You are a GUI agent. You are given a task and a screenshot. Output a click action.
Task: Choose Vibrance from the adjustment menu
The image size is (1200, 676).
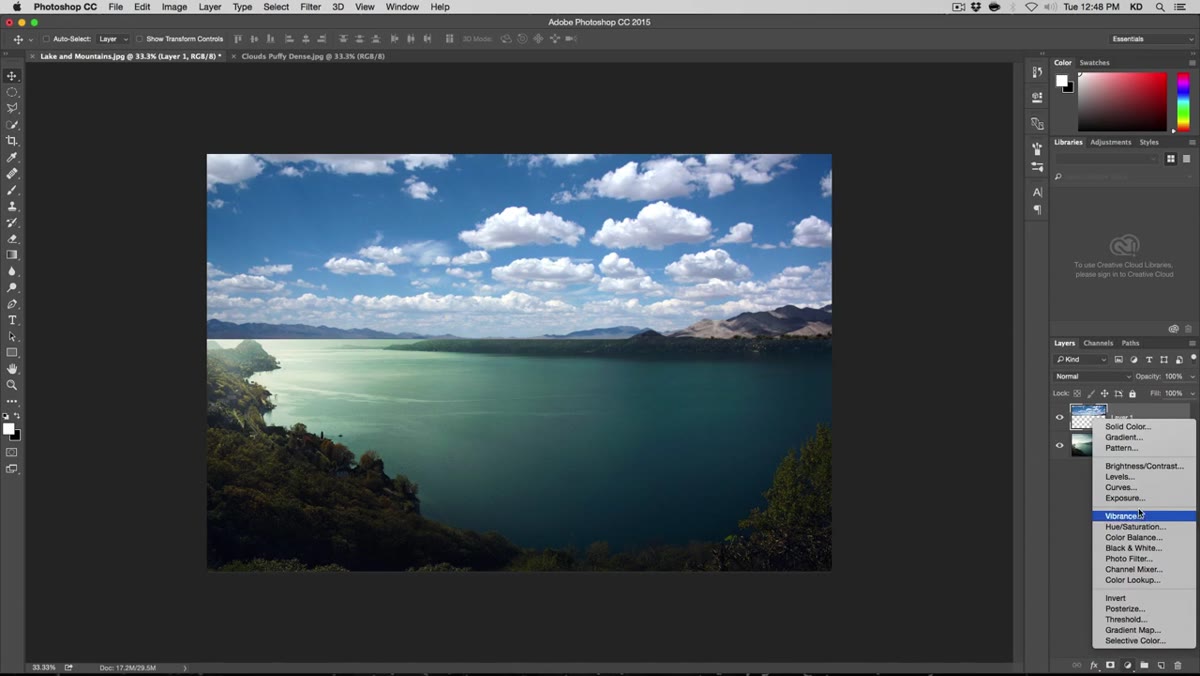pos(1144,516)
